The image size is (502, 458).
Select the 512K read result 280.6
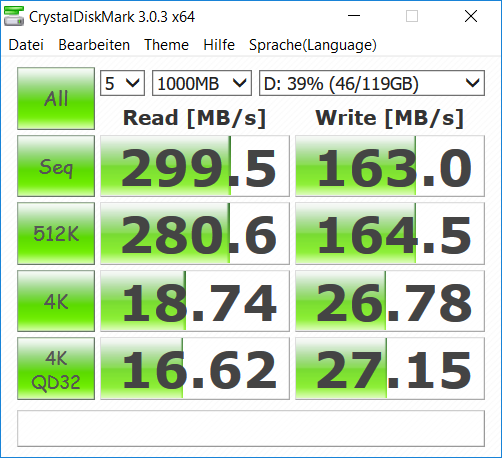click(195, 233)
